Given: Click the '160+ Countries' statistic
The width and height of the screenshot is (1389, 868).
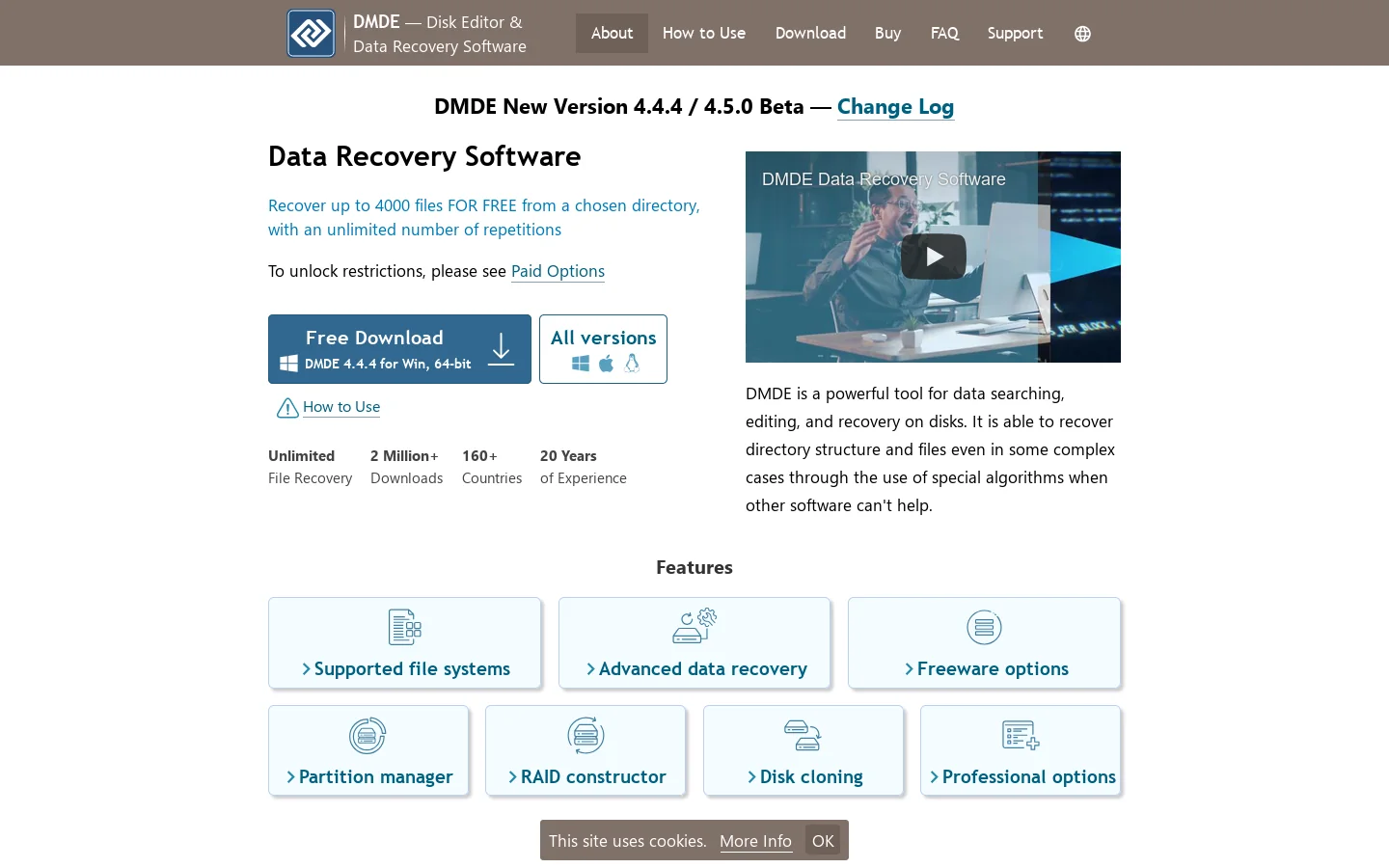Looking at the screenshot, I should (492, 467).
